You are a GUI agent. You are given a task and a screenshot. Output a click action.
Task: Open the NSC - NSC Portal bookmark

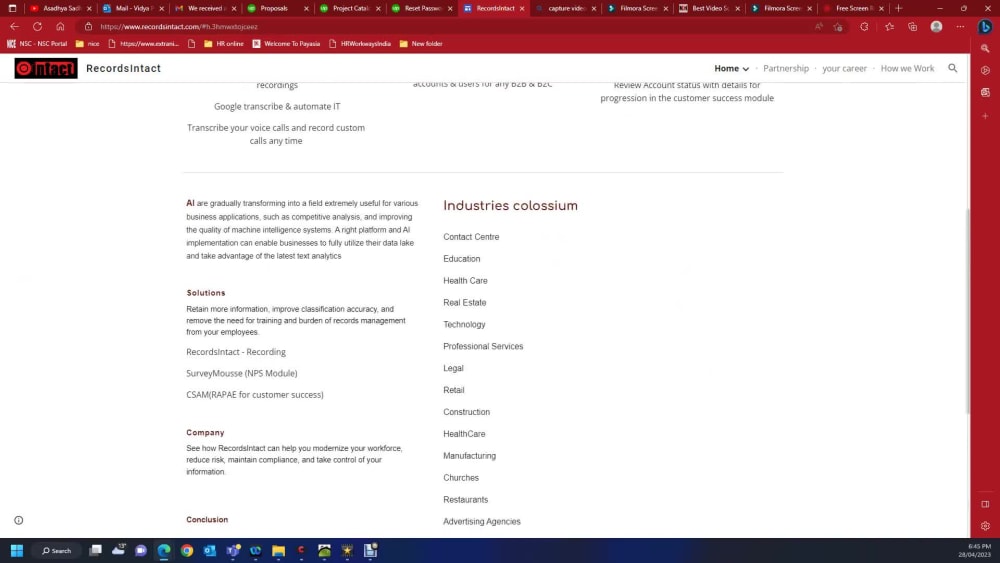click(37, 44)
